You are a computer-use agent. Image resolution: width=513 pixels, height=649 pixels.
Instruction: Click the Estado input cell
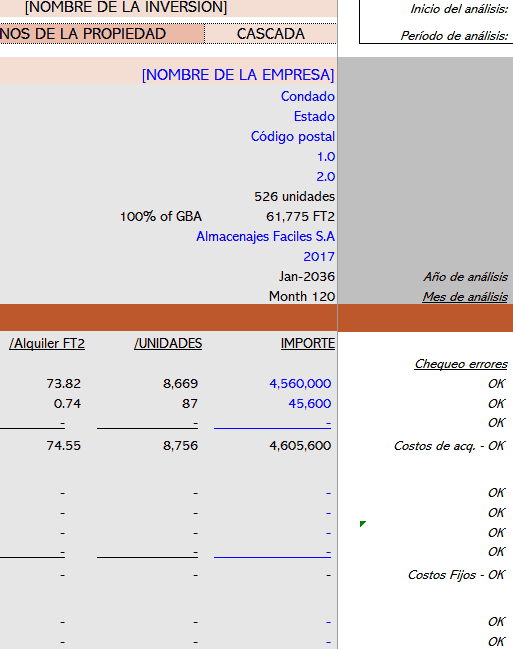314,116
